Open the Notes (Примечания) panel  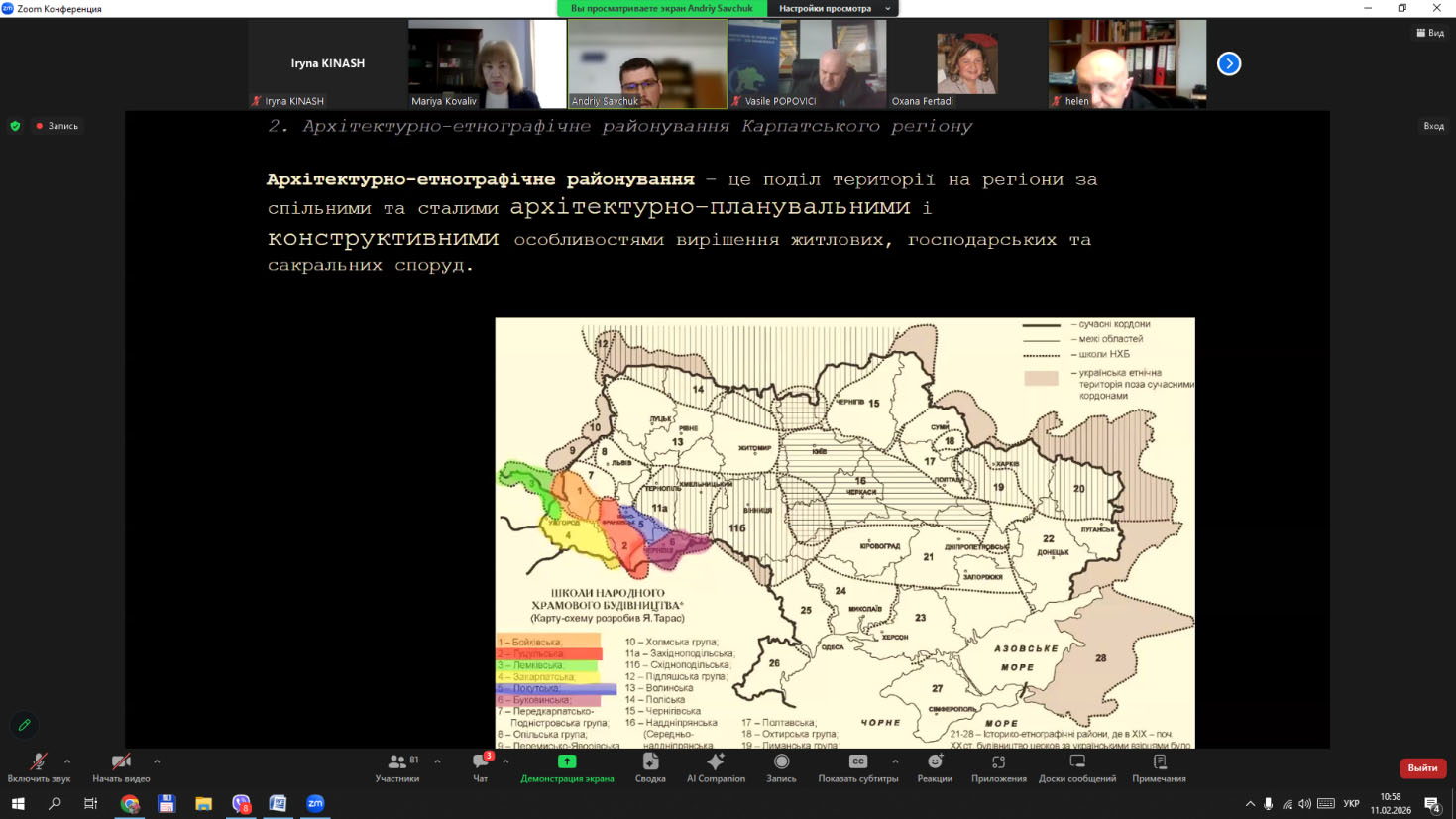tap(1159, 761)
